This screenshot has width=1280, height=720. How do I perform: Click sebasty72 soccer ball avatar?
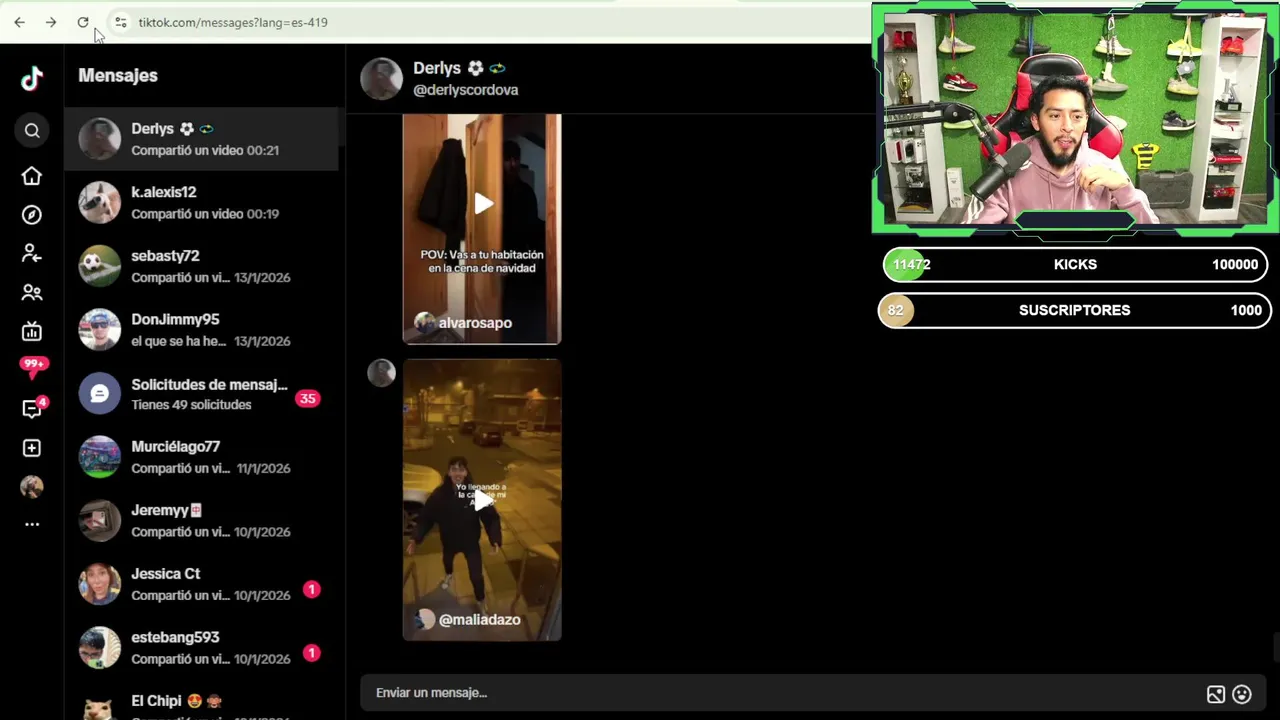click(x=100, y=266)
